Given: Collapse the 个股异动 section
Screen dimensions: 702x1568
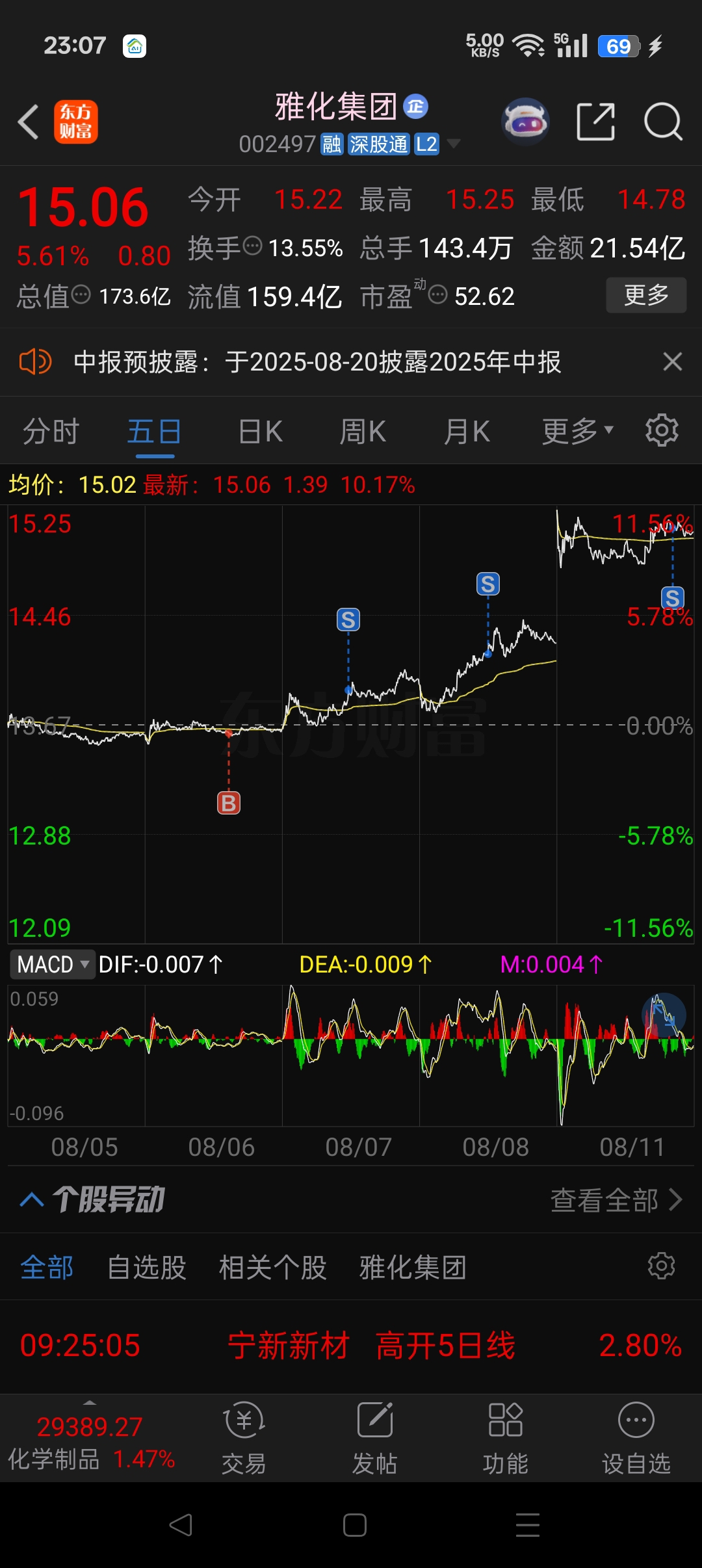Looking at the screenshot, I should (x=32, y=1199).
